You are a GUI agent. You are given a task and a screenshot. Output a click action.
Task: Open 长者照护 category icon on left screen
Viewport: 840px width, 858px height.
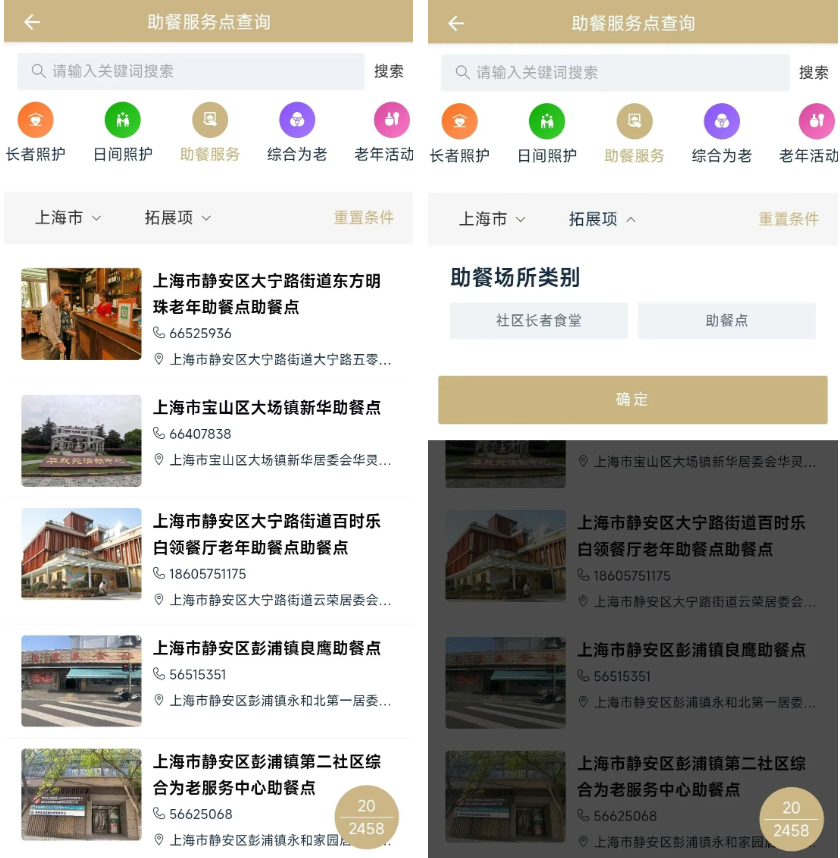point(35,121)
